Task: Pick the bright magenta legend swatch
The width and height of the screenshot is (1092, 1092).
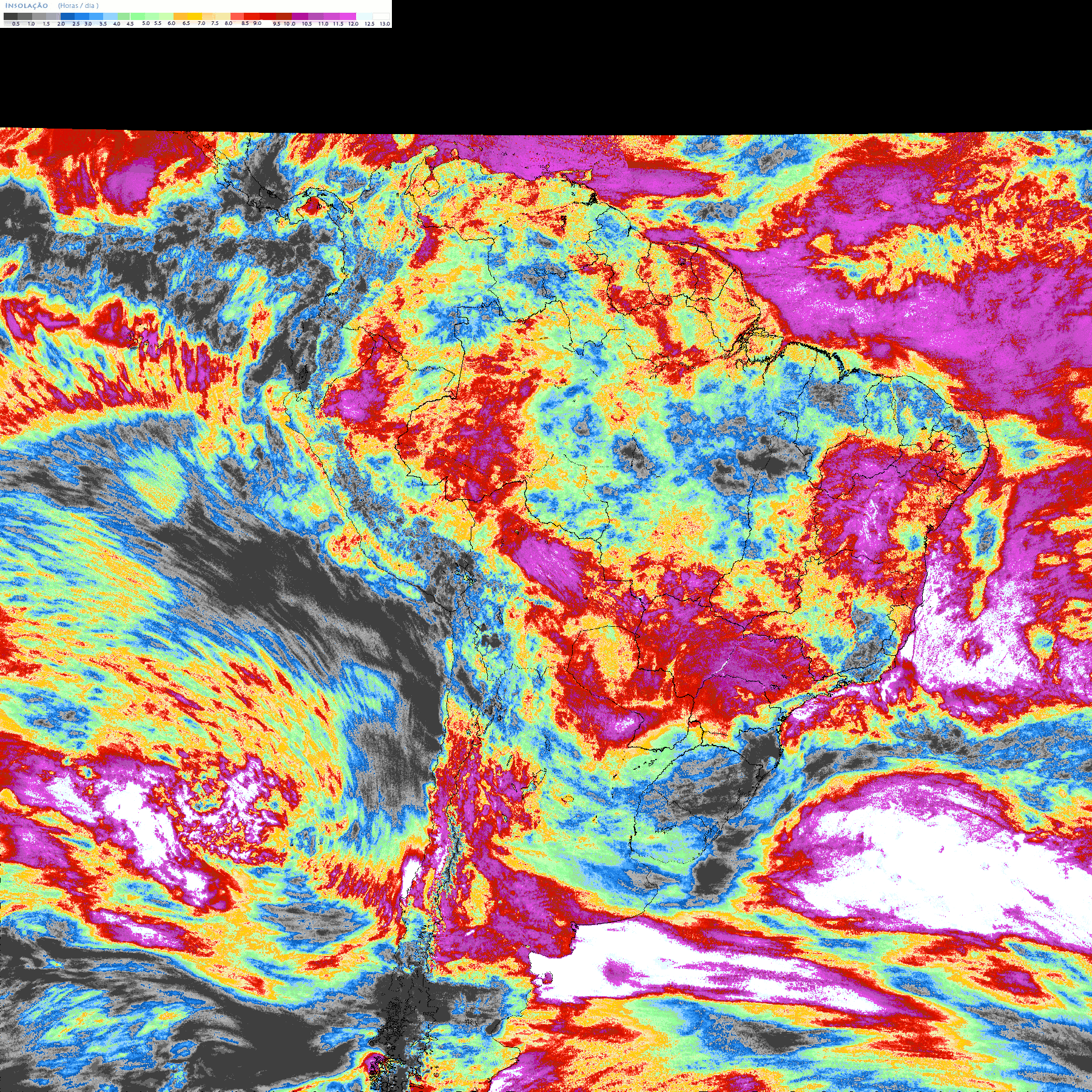Action: (348, 16)
